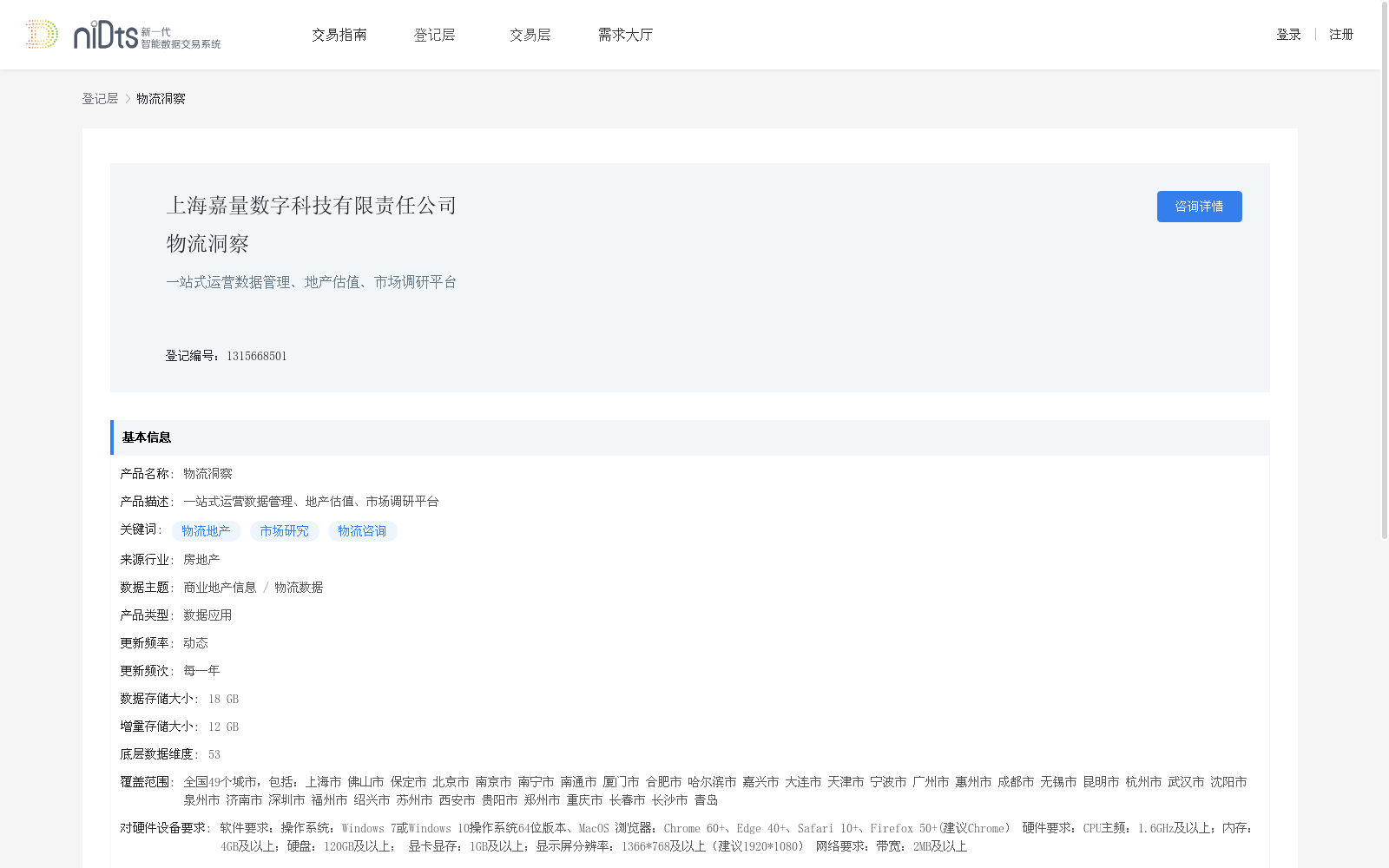Click the storage size value 18 GB
The height and width of the screenshot is (868, 1389).
point(223,699)
